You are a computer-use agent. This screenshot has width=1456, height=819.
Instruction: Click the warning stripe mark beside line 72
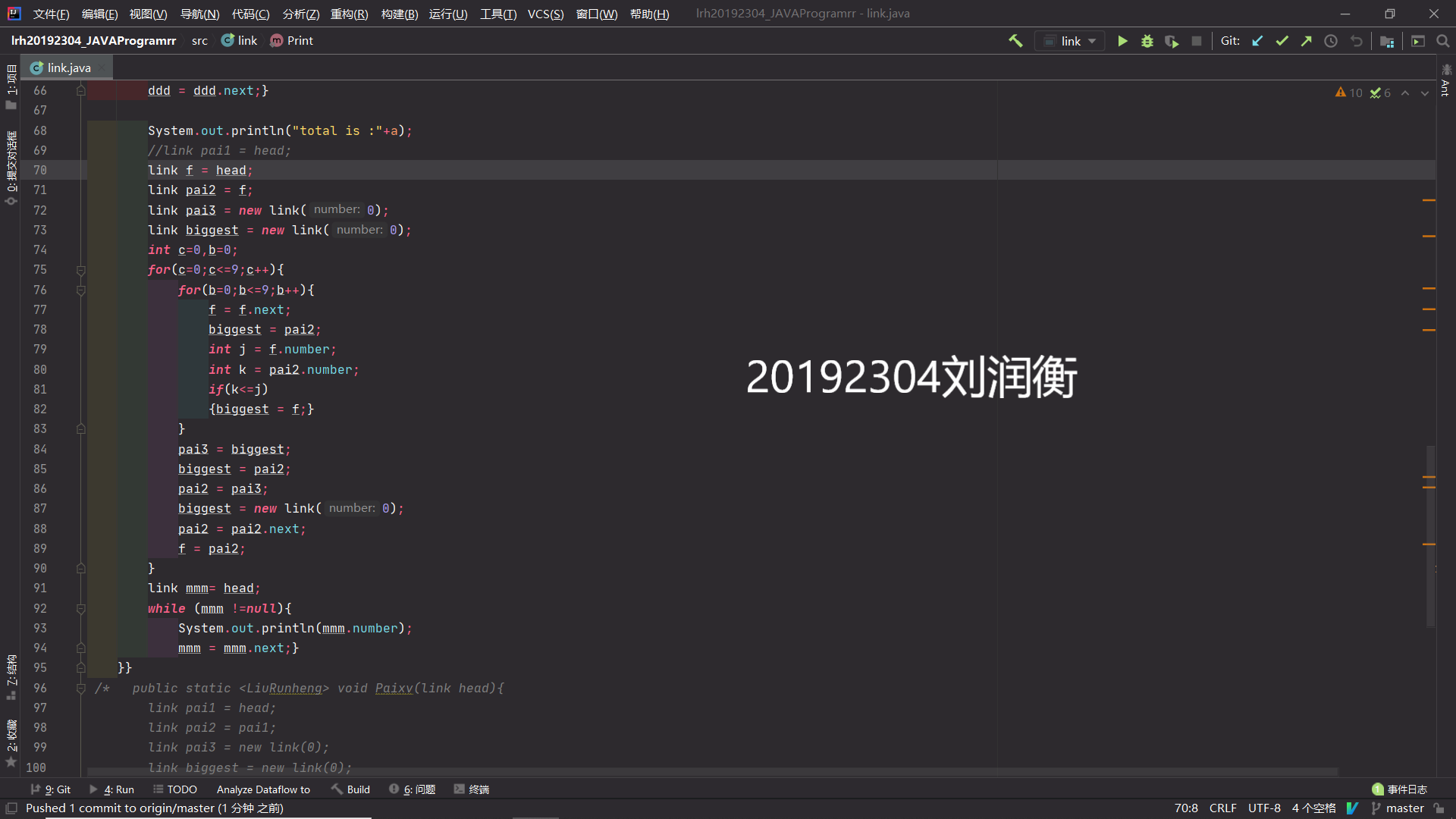pyautogui.click(x=1429, y=200)
